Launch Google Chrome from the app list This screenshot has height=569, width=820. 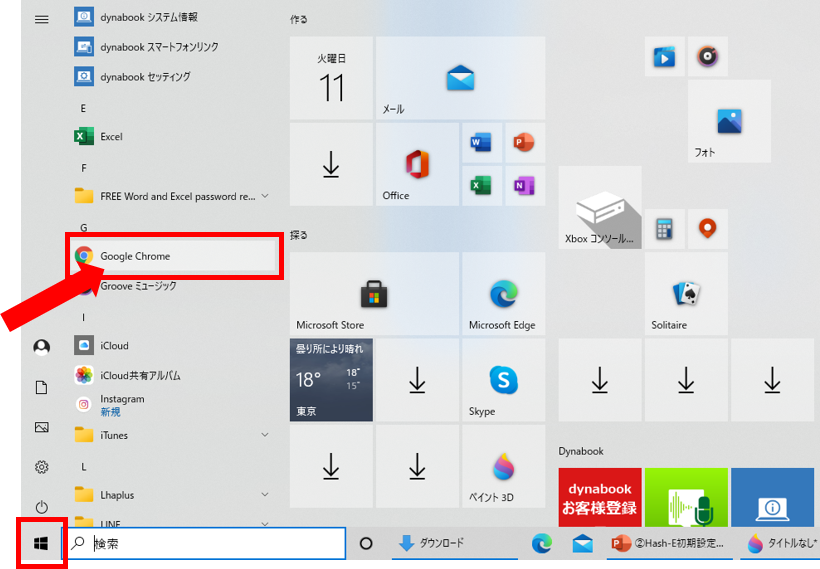pyautogui.click(x=174, y=256)
